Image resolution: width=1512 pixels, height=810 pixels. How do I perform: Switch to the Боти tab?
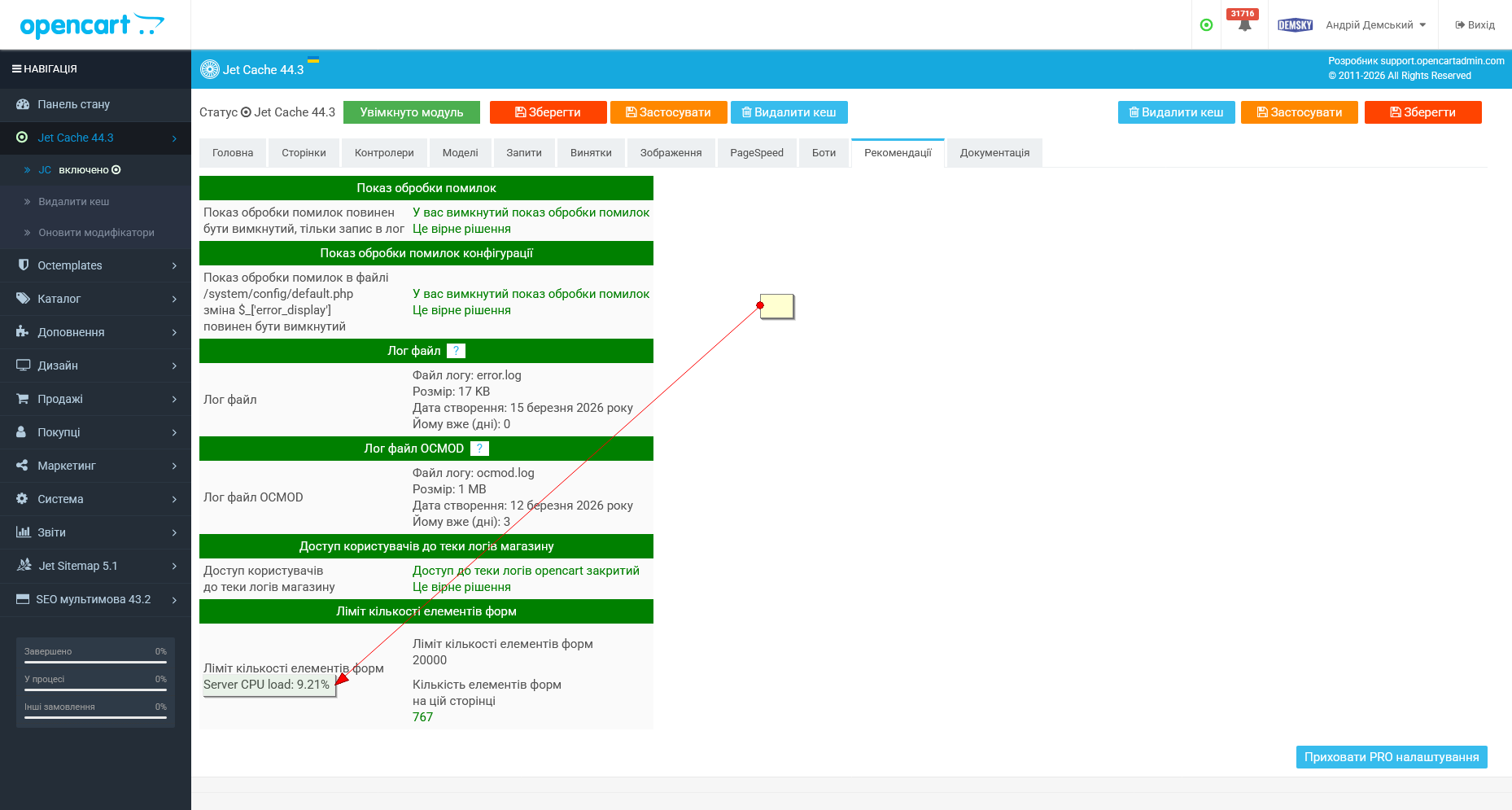[x=824, y=153]
